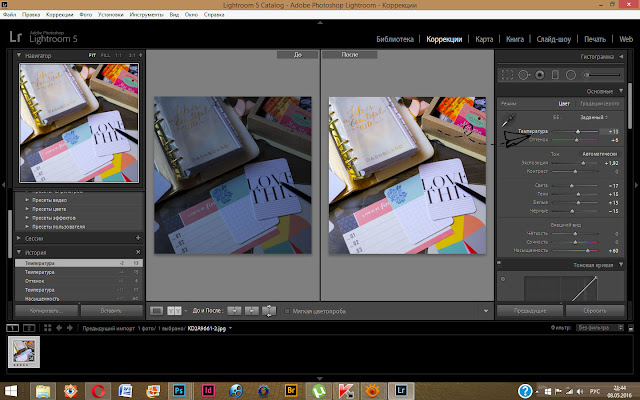Screen dimensions: 640x400
Task: Switch to Печать module
Action: tap(595, 39)
